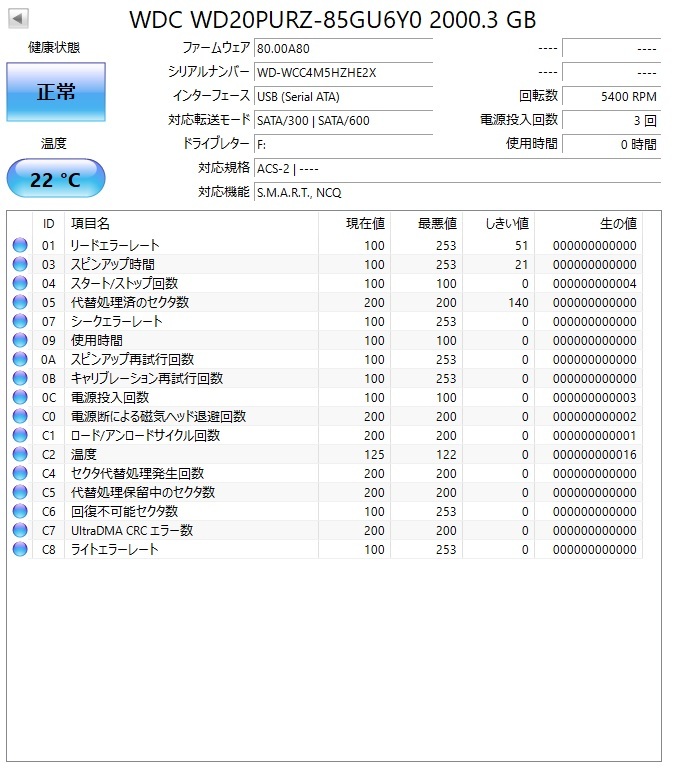Click the 生の値 column header

pos(588,223)
